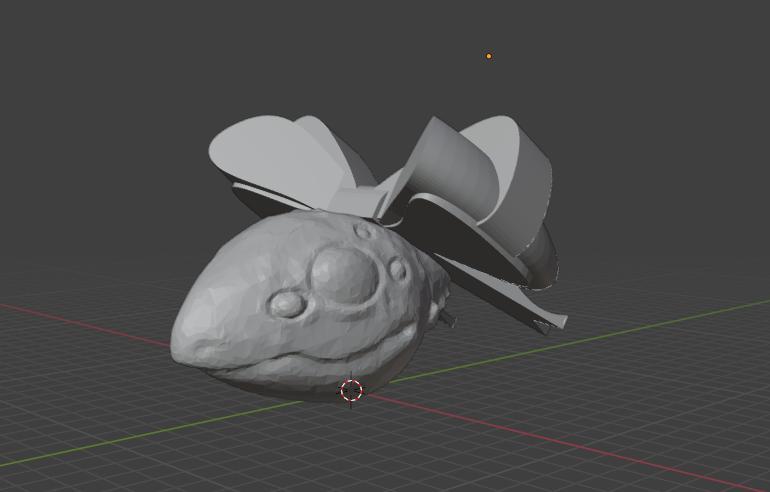Select the orange object origin dot
Image resolution: width=770 pixels, height=492 pixels.
489,56
